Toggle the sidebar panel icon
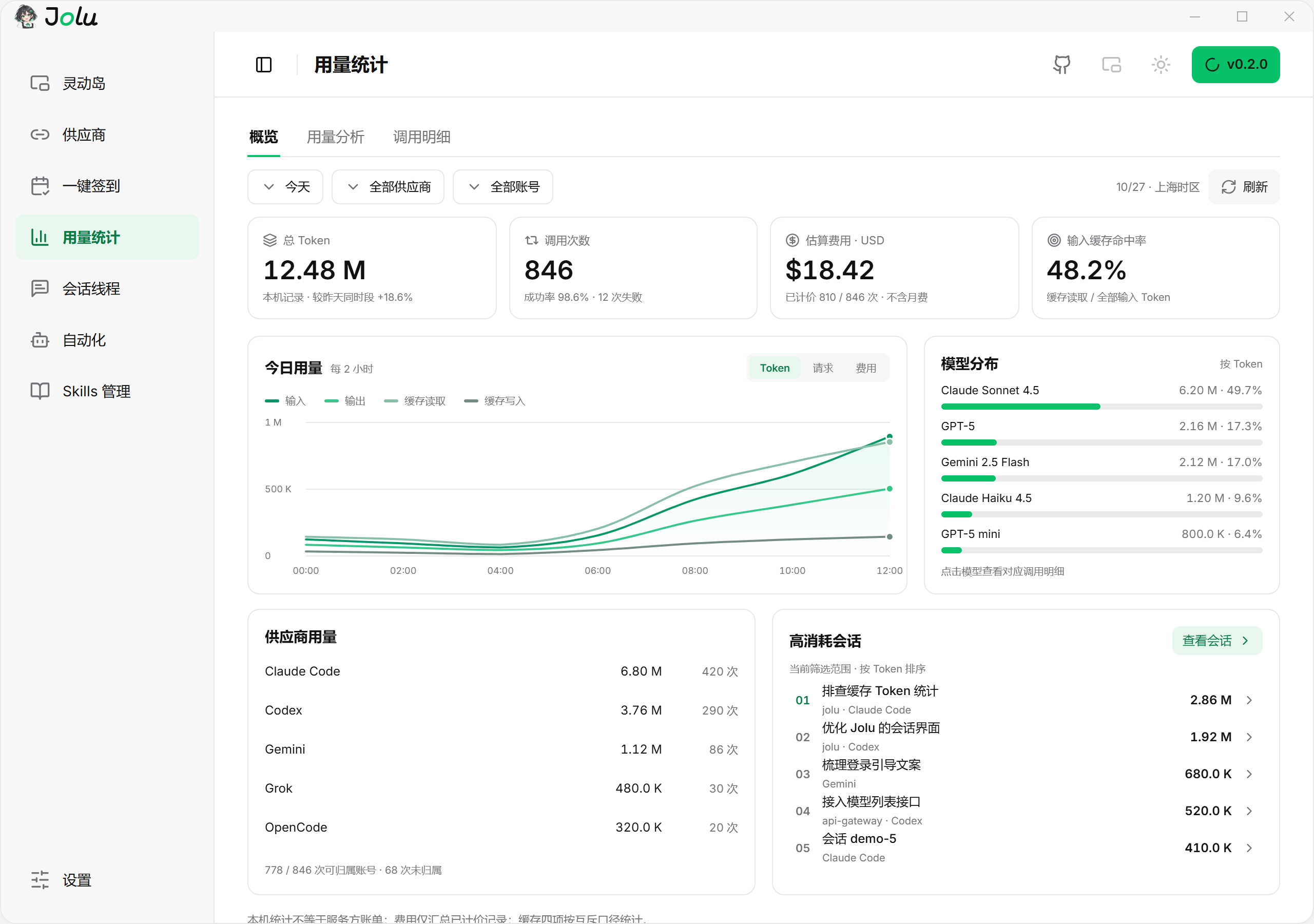 coord(263,65)
